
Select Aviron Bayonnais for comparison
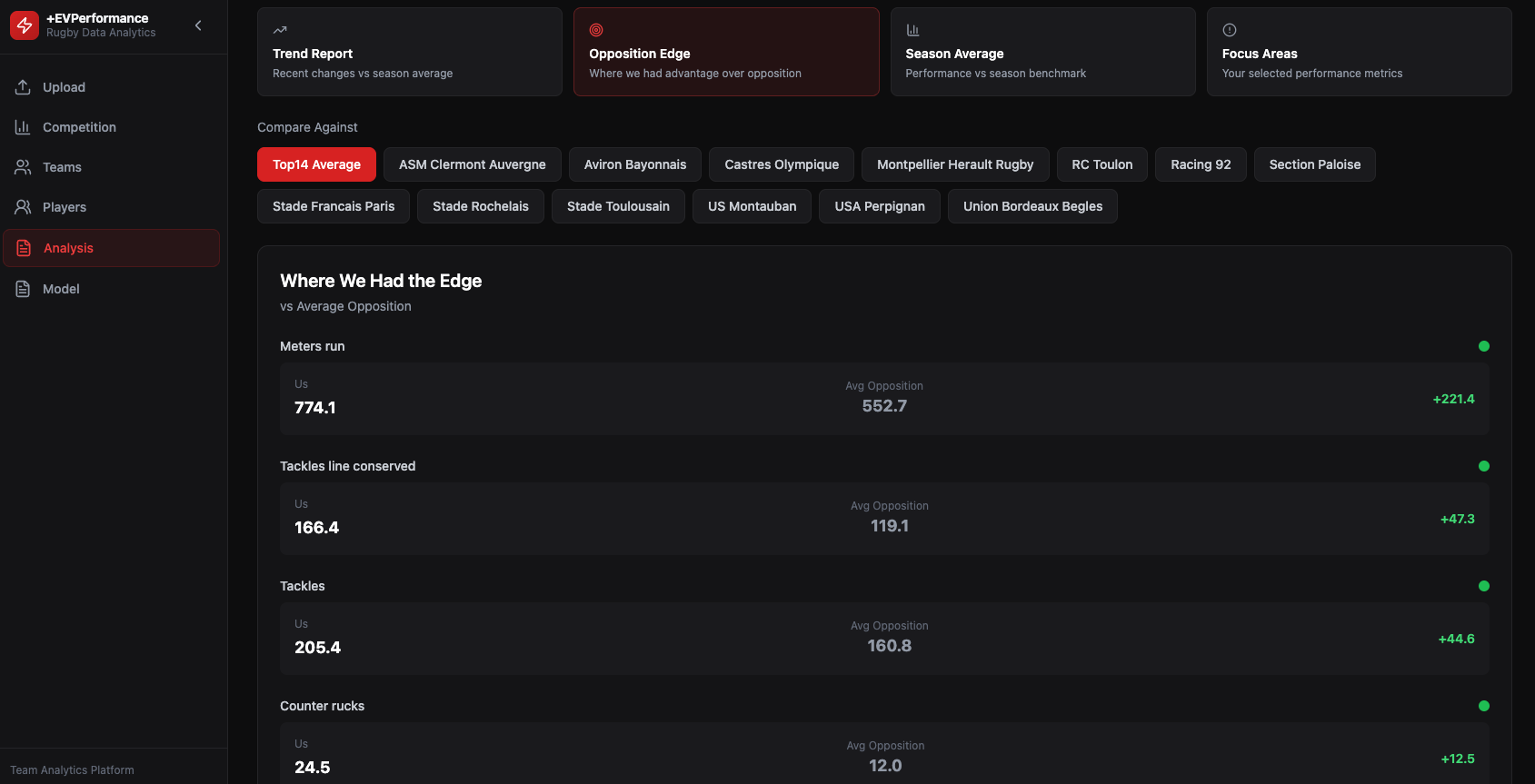[x=635, y=164]
